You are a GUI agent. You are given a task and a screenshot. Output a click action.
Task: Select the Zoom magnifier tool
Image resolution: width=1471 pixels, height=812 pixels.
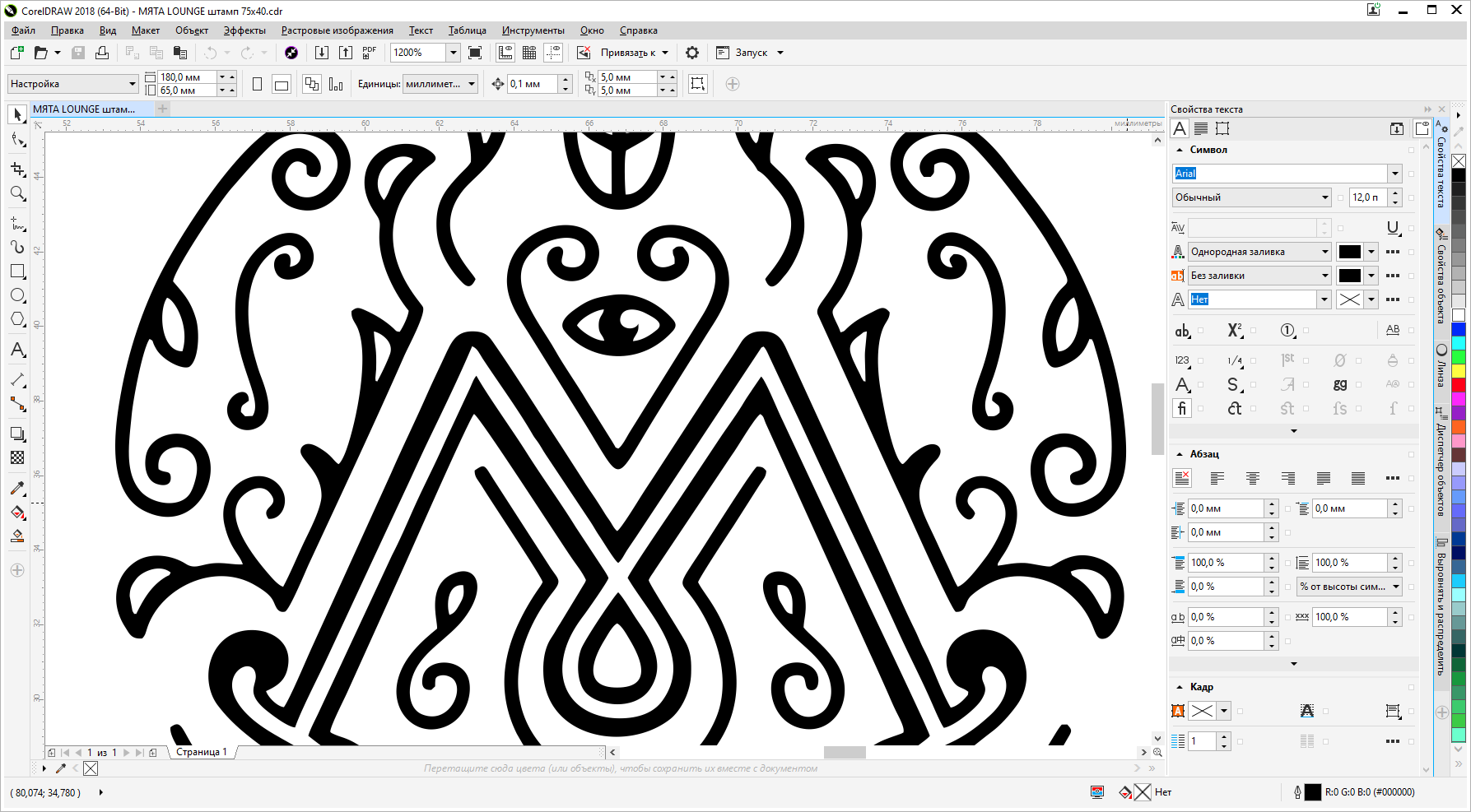click(17, 194)
